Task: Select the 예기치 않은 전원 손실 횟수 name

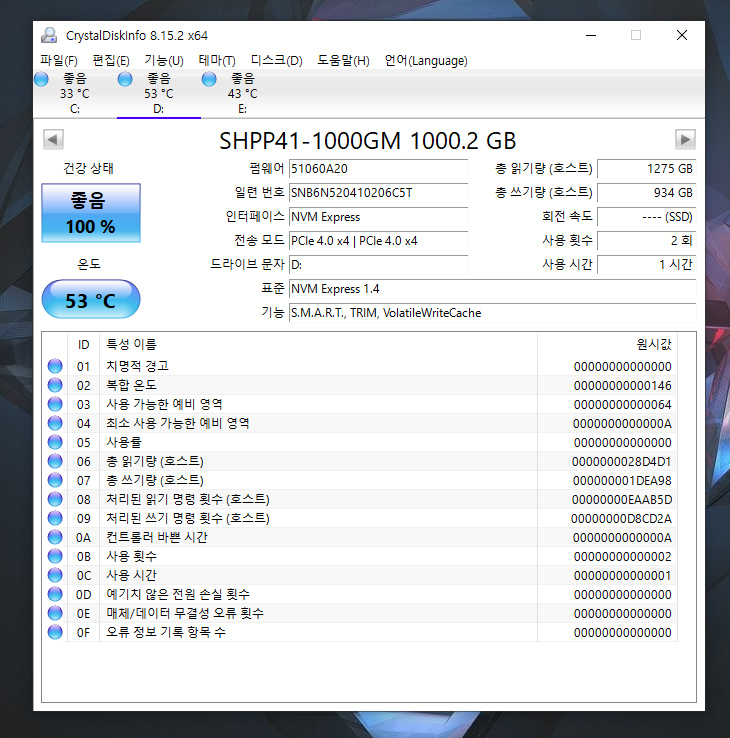Action: pos(178,594)
